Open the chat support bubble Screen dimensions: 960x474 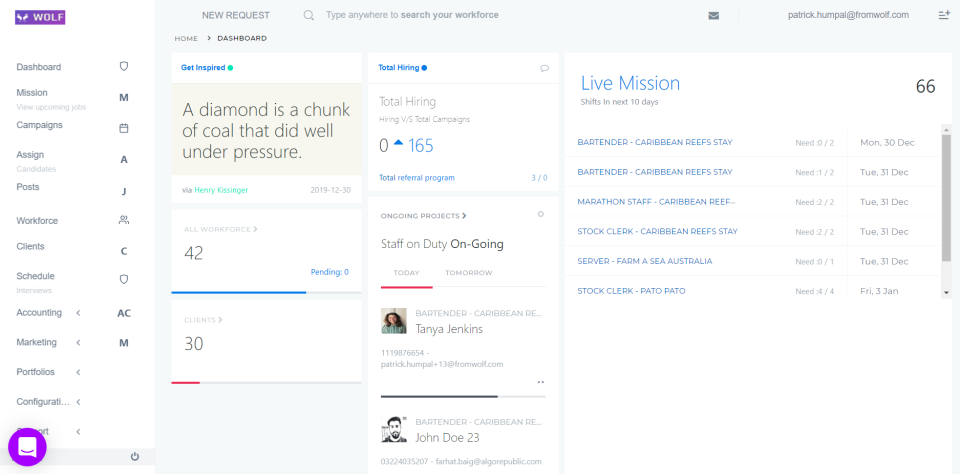click(x=27, y=447)
